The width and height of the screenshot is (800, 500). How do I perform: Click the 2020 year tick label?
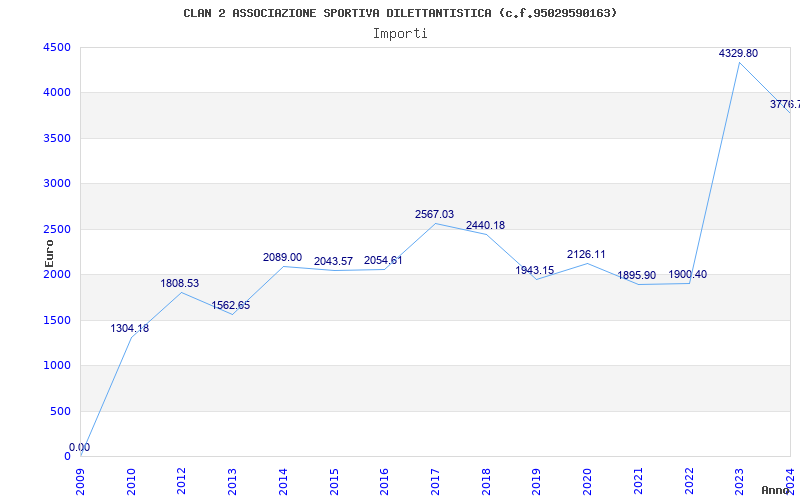[x=587, y=482]
